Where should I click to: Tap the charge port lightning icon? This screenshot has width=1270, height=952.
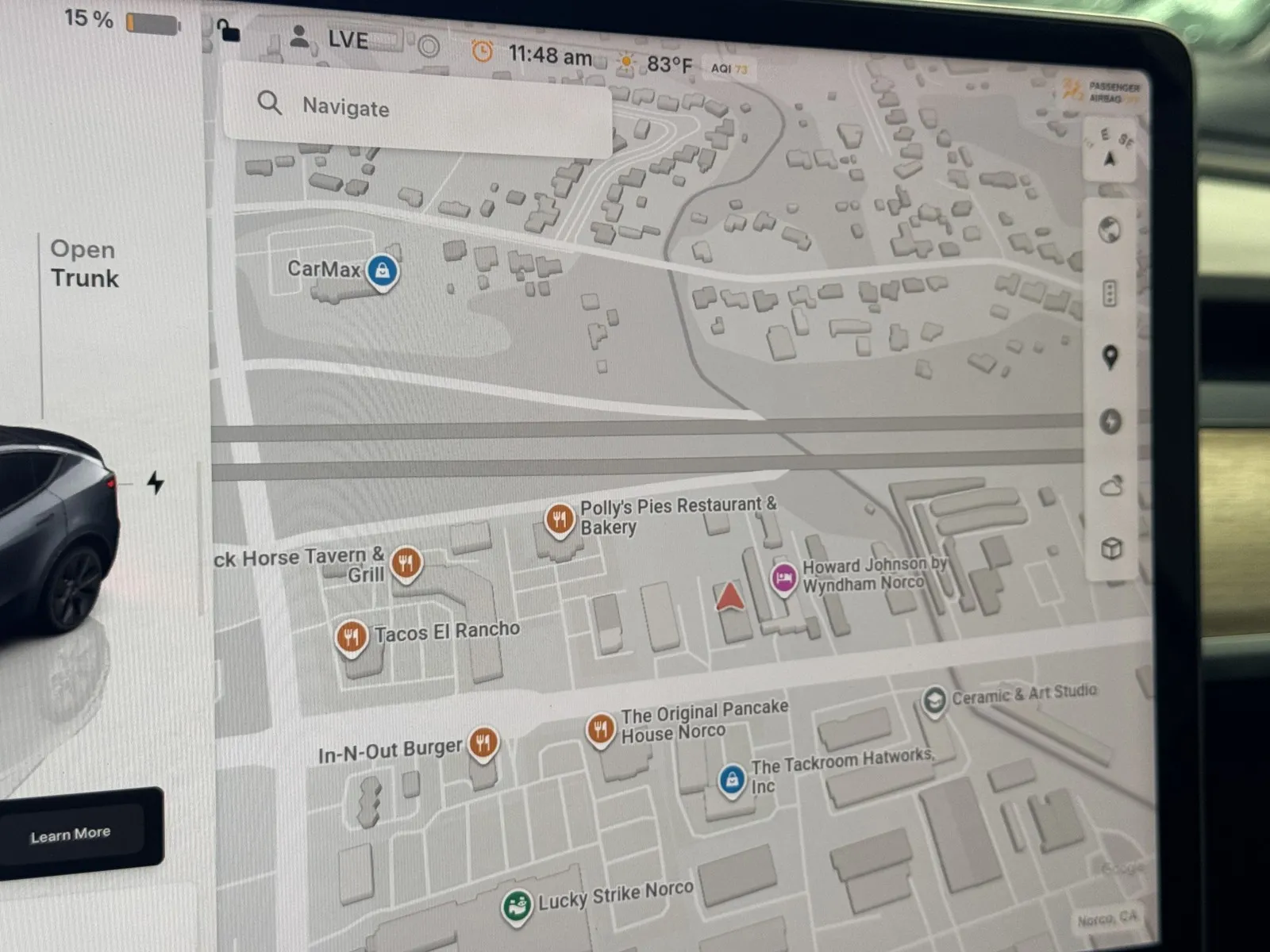156,482
